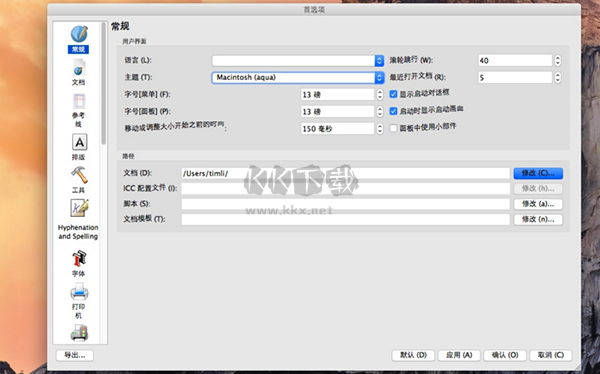Select the 常规 general preferences icon
Screen dimensions: 600x374
coord(79,34)
